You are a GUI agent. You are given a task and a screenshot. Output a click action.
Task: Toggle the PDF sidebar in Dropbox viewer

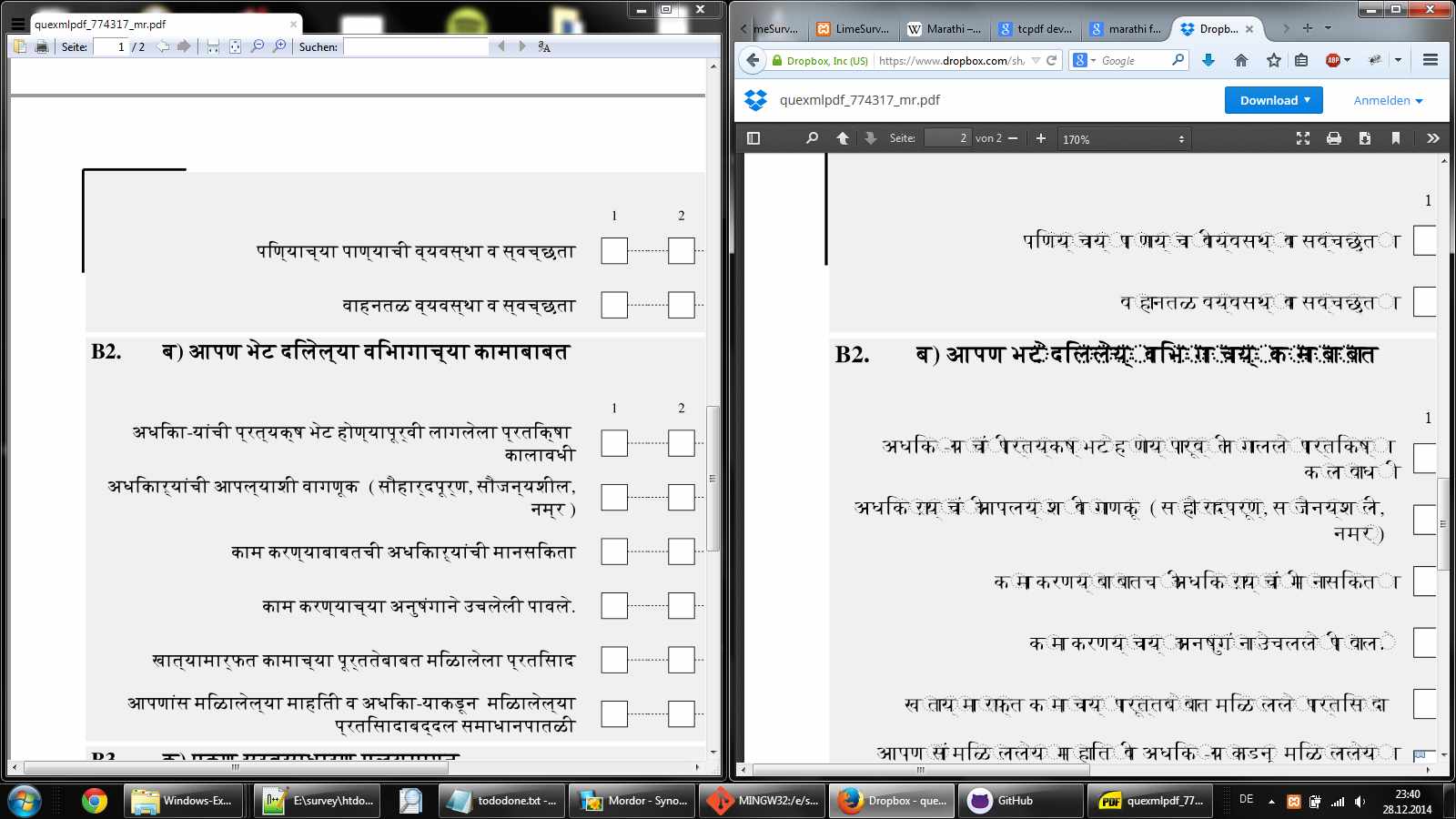pyautogui.click(x=753, y=138)
